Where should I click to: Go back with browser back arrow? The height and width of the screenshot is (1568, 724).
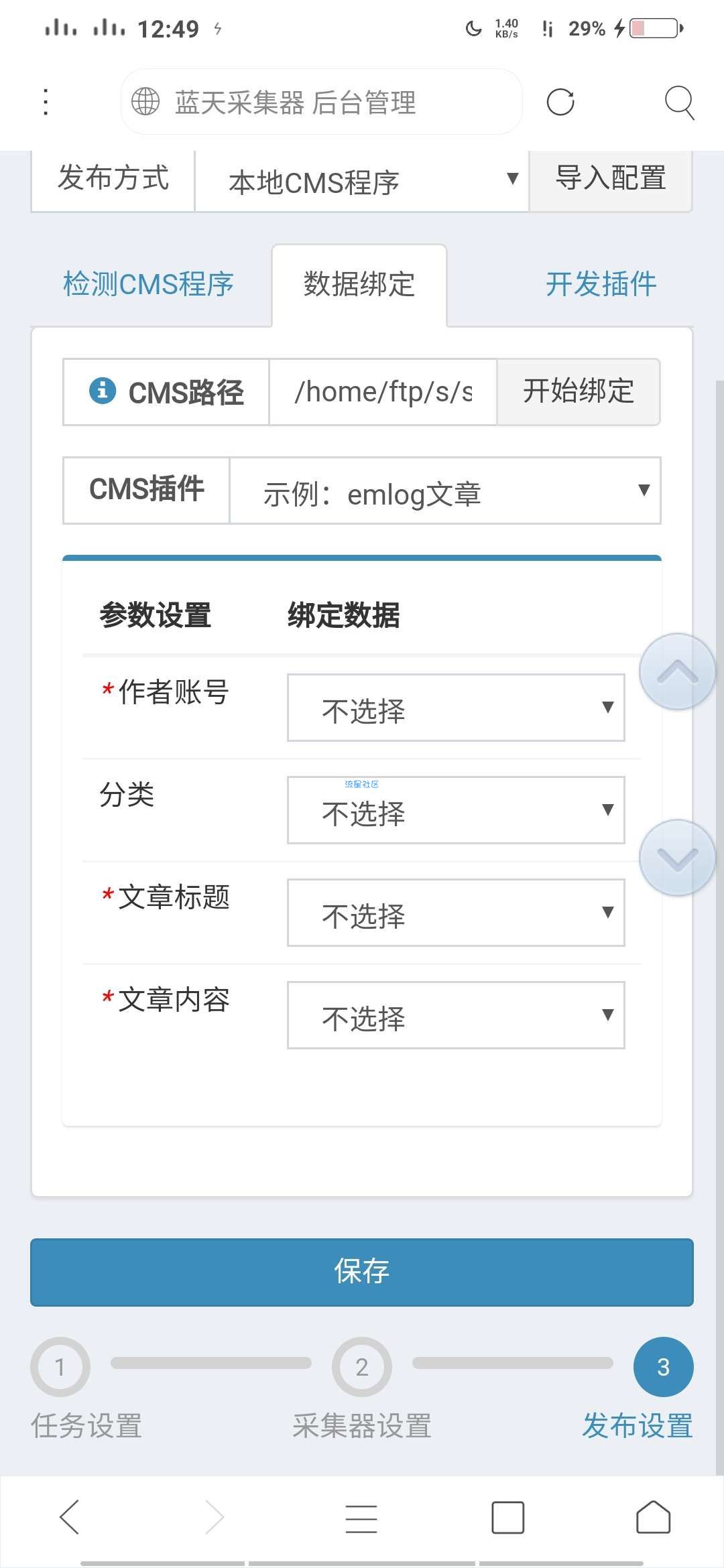pyautogui.click(x=70, y=1517)
